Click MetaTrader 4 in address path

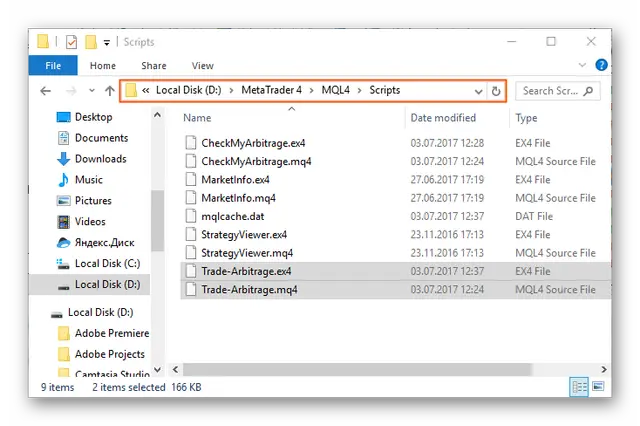coord(271,90)
